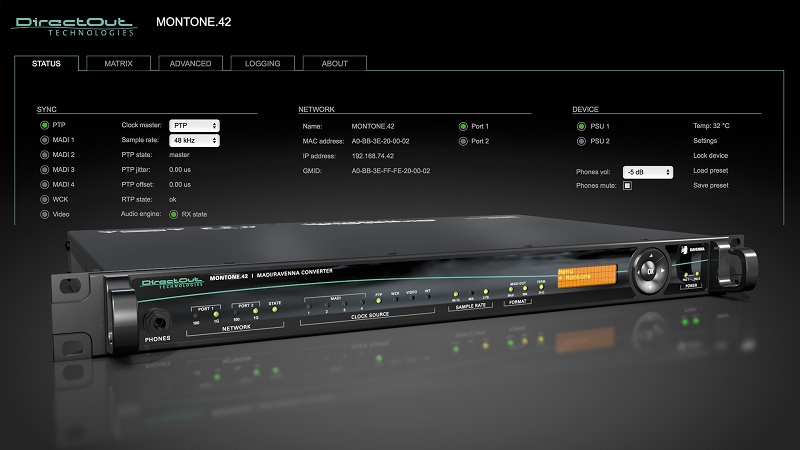The image size is (800, 450).
Task: Click the device name MONTONE.42 value
Action: coord(373,126)
